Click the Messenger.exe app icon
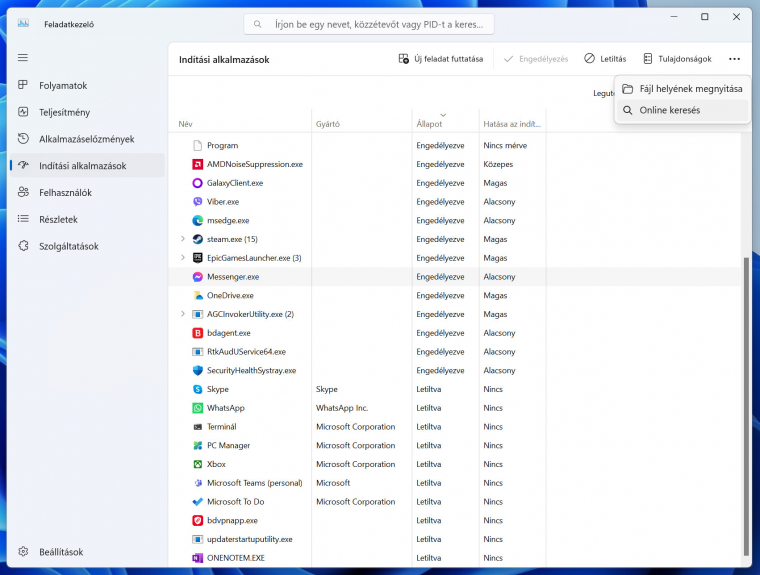This screenshot has width=760, height=575. coord(197,277)
